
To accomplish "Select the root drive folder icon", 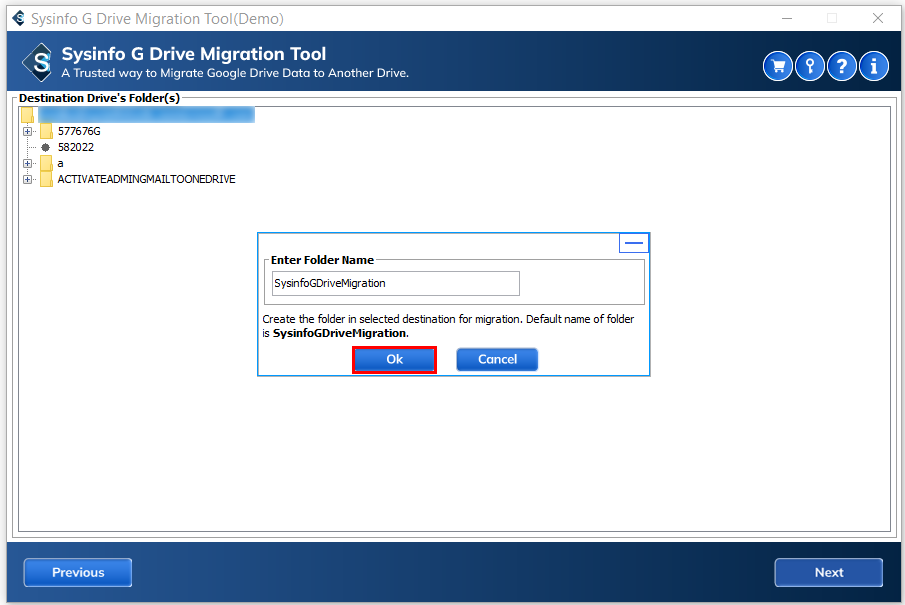I will pos(27,115).
